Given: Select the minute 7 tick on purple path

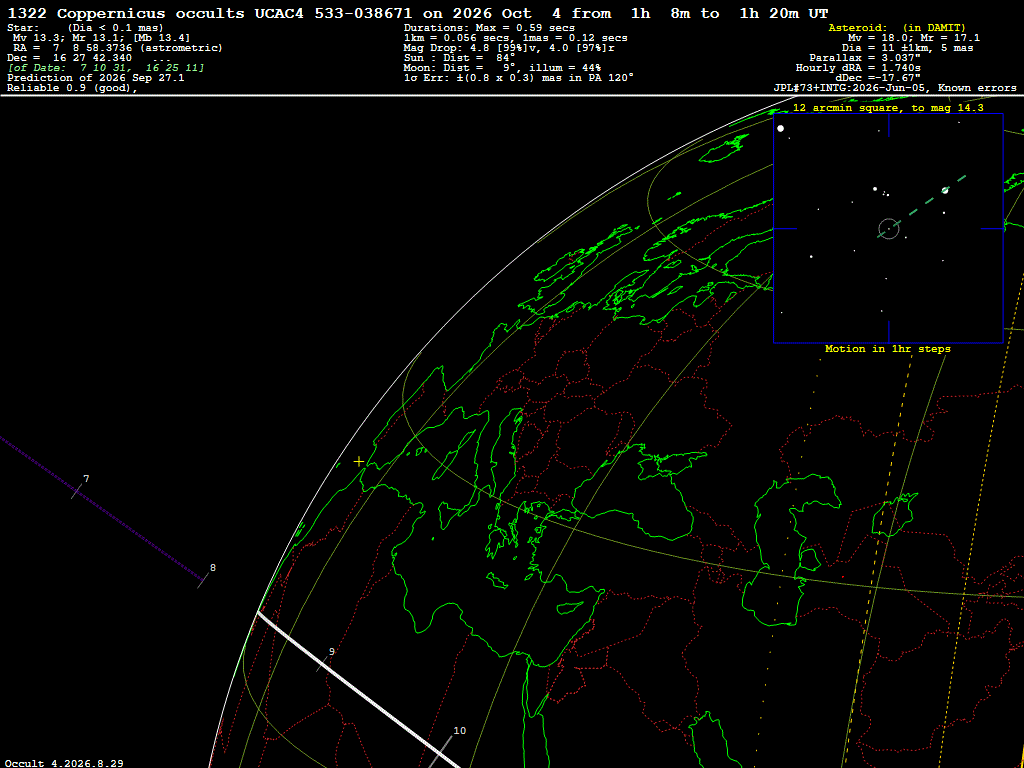Looking at the screenshot, I should 78,491.
